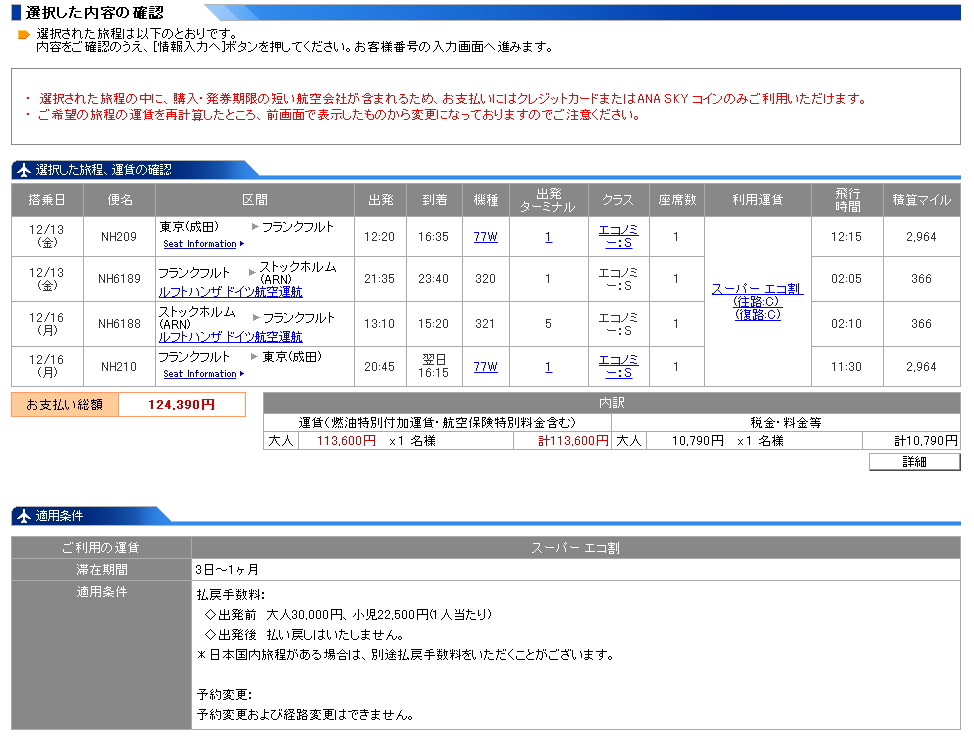Select flight number NH209 cell
Screen dimensions: 974x738
[x=119, y=237]
